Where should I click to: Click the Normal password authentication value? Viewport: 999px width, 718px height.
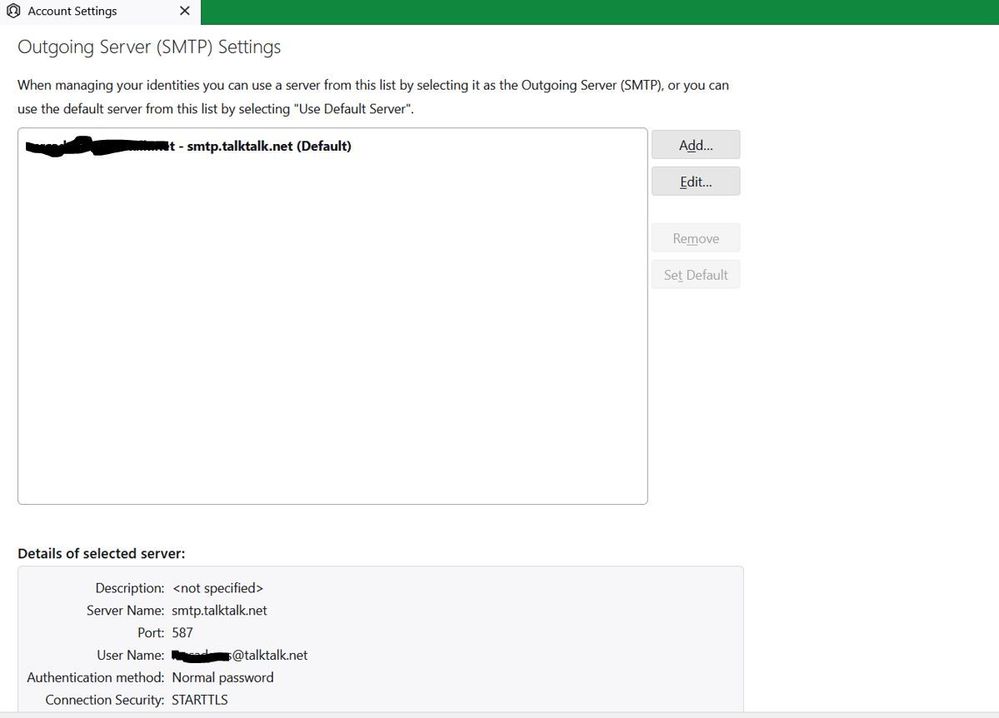[221, 677]
